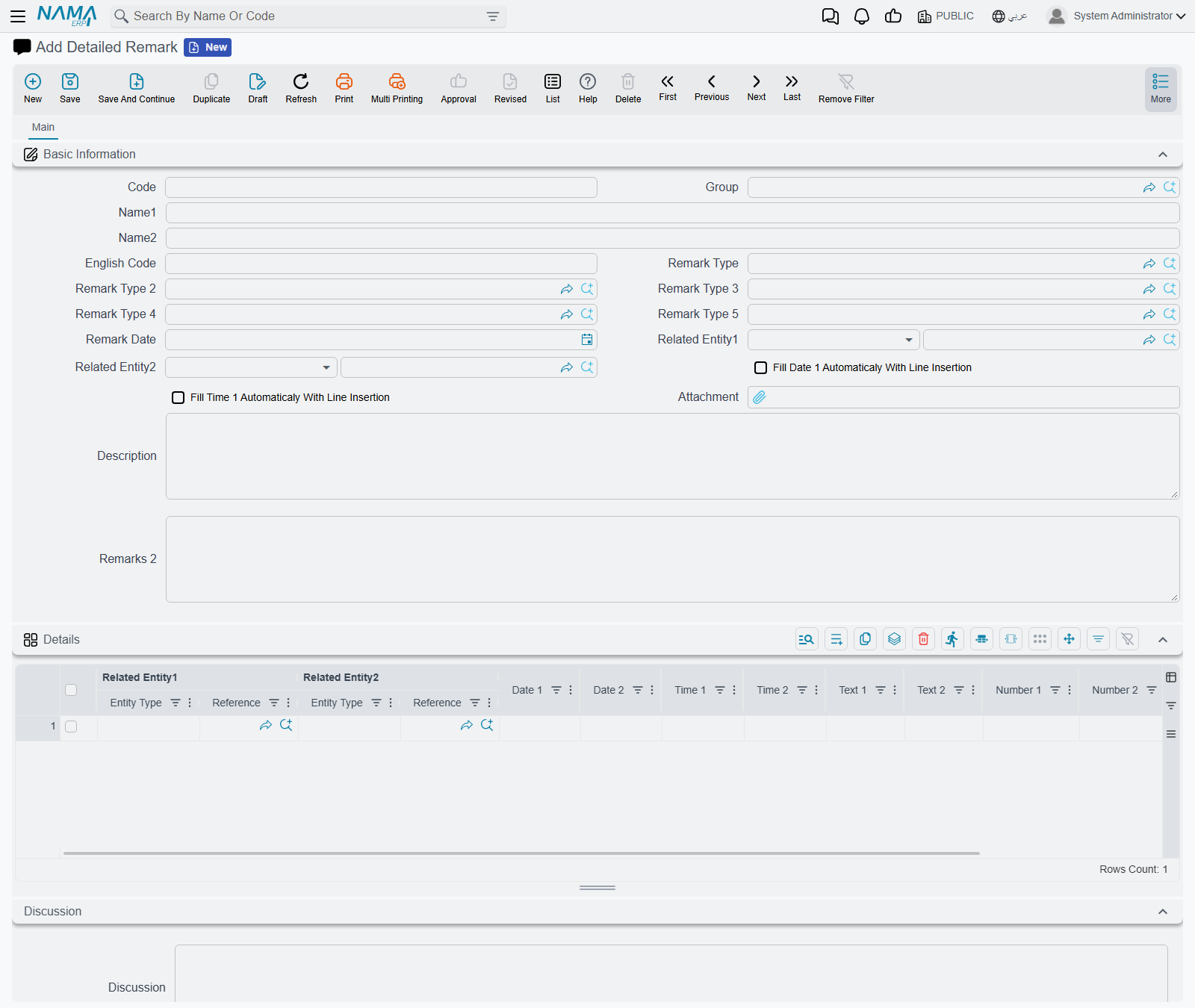Click copy lines icon in Details toolbar
This screenshot has height=1008, width=1195.
tap(866, 639)
